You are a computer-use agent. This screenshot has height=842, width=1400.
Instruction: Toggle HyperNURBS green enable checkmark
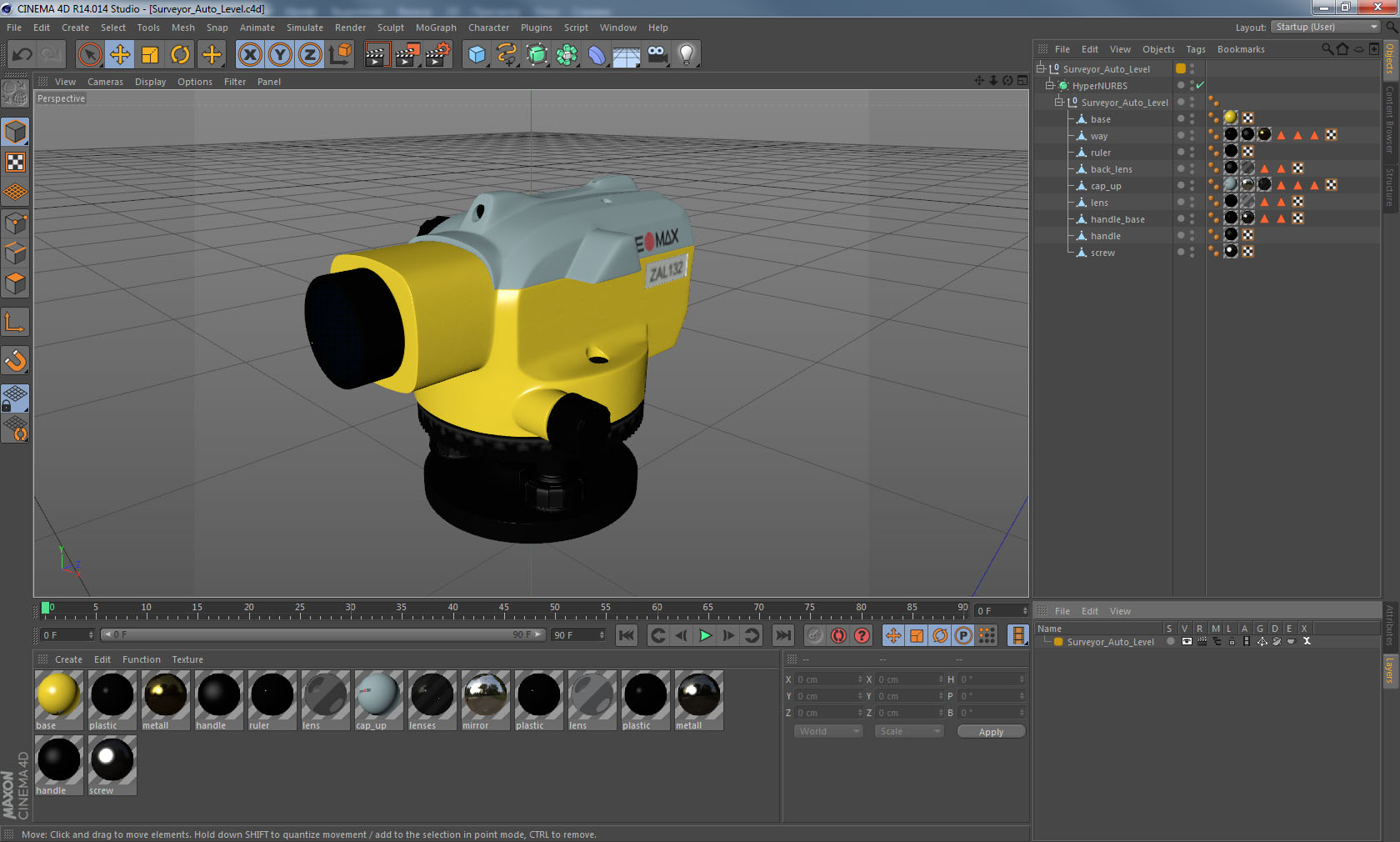(1200, 85)
